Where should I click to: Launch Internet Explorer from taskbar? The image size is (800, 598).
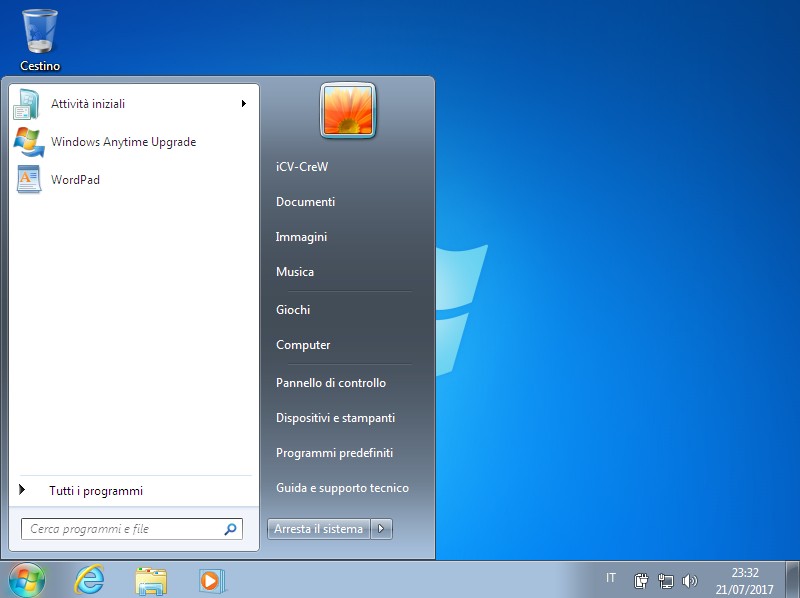pyautogui.click(x=90, y=580)
